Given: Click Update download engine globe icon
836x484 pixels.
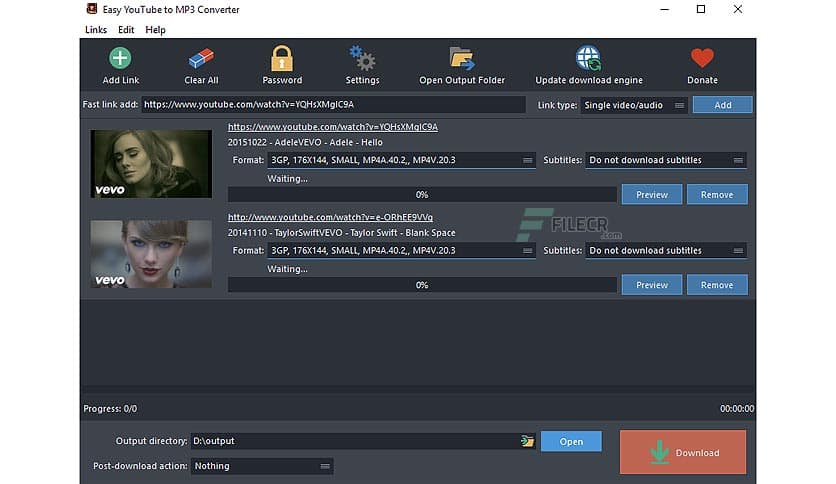Looking at the screenshot, I should coord(589,58).
